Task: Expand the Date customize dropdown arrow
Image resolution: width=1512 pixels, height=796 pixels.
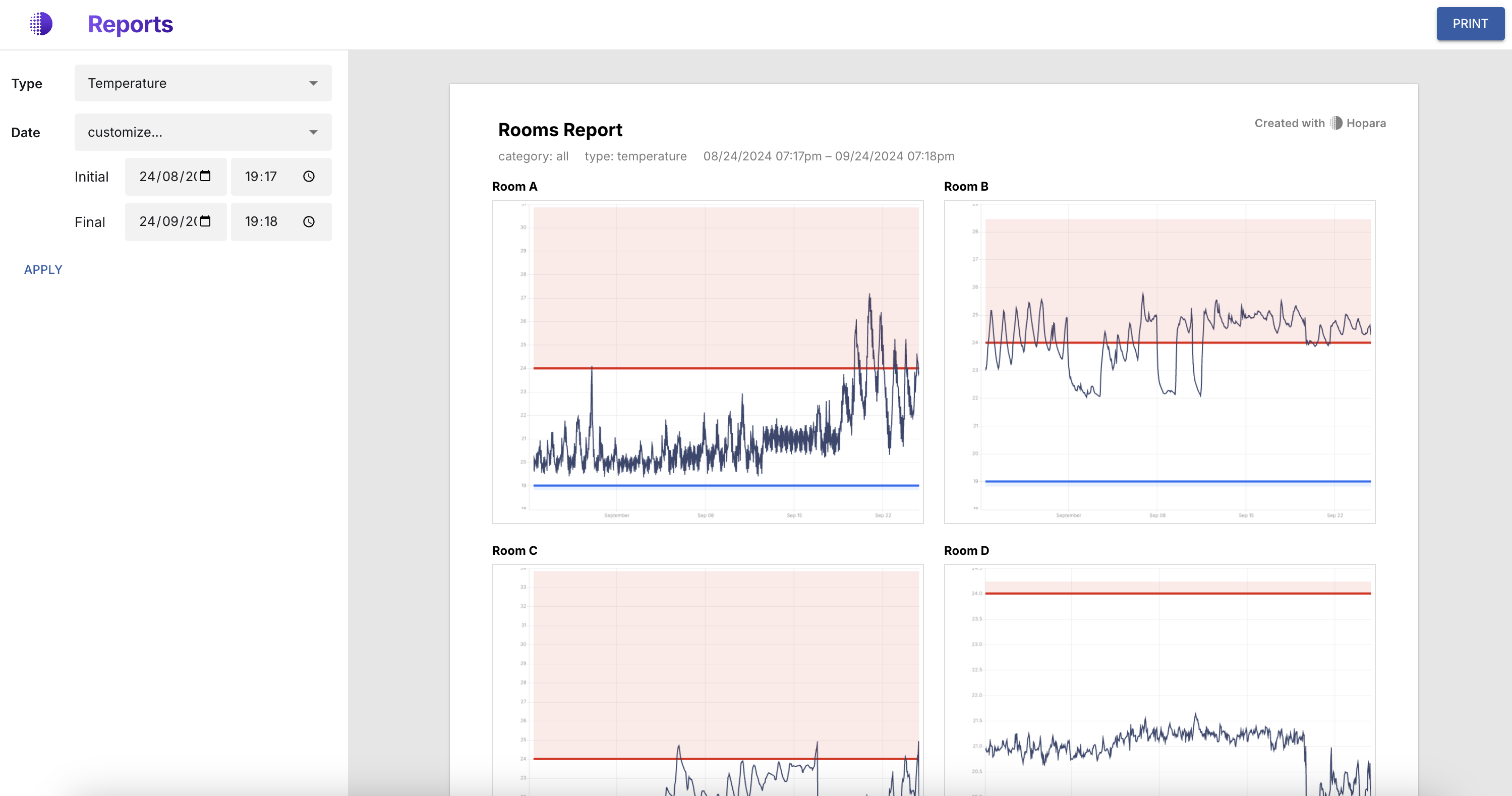Action: click(313, 132)
